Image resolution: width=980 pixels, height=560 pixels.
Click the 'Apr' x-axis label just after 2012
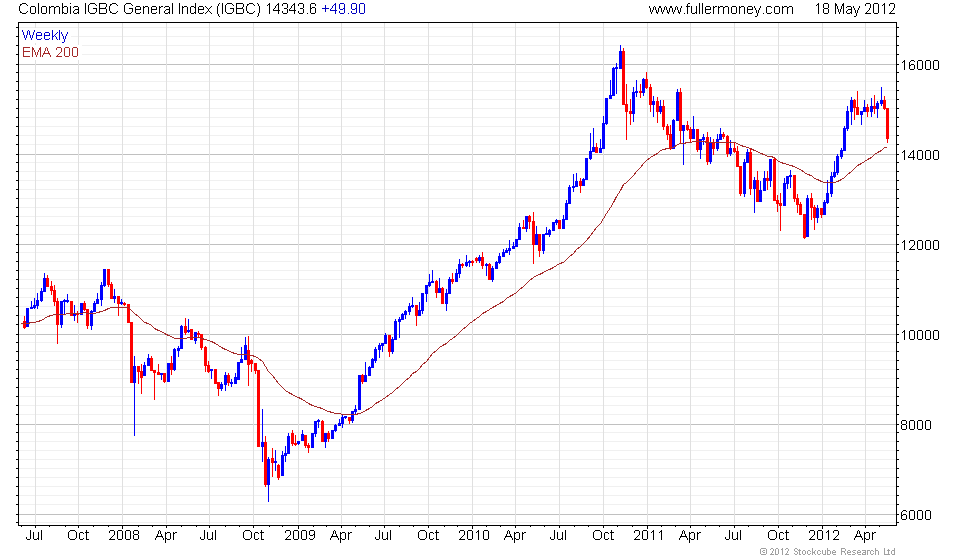tap(865, 536)
